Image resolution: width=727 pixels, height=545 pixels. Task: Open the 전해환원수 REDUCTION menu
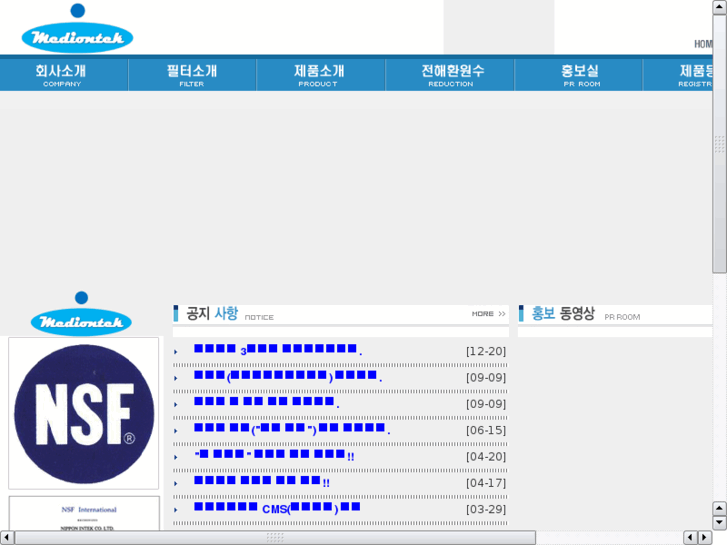(x=450, y=75)
